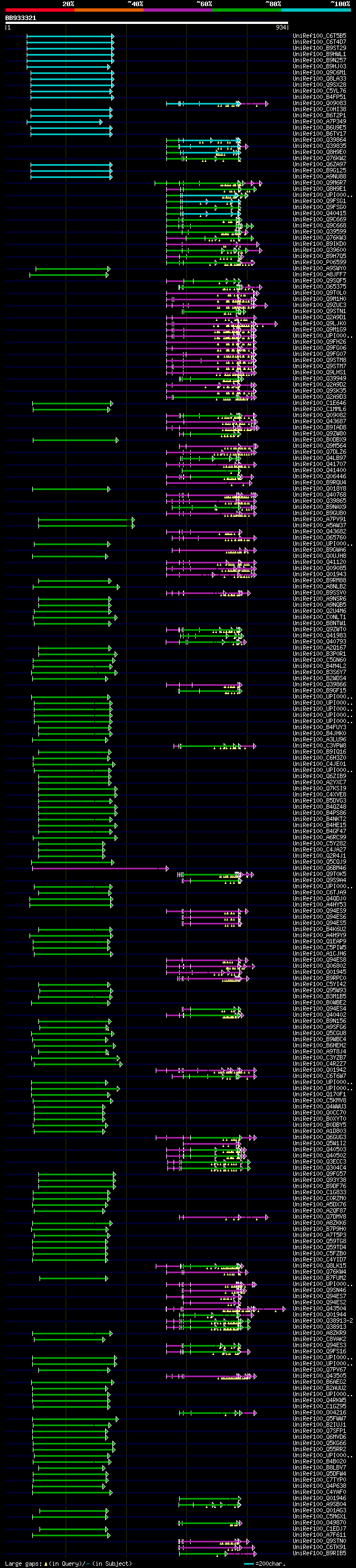Viewport: 356px width, 1568px height.
Task: Click the cyan ~100% identity legend segment
Action: tap(316, 10)
